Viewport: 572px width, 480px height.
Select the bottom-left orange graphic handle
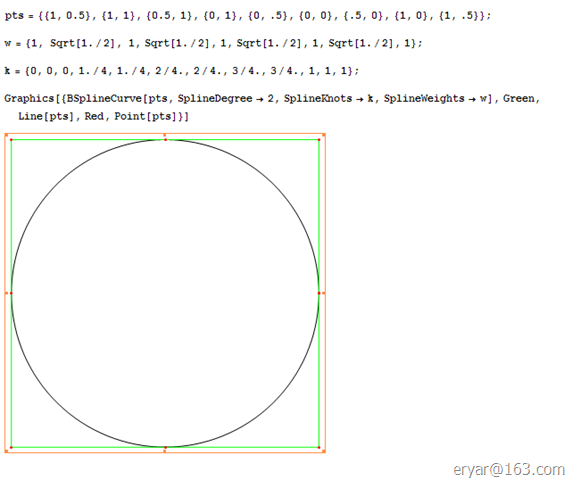pos(6,451)
